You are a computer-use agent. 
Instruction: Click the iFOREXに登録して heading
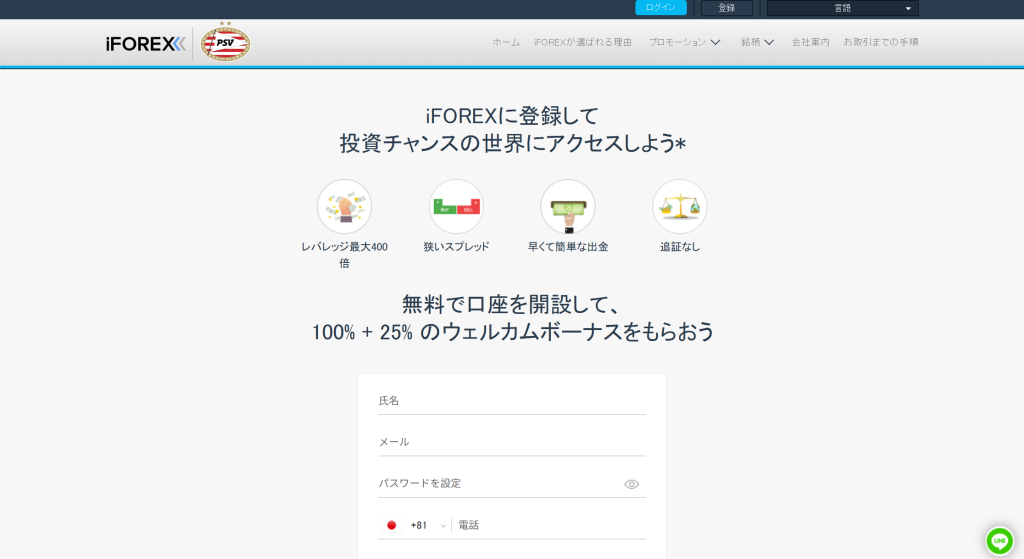coord(513,116)
